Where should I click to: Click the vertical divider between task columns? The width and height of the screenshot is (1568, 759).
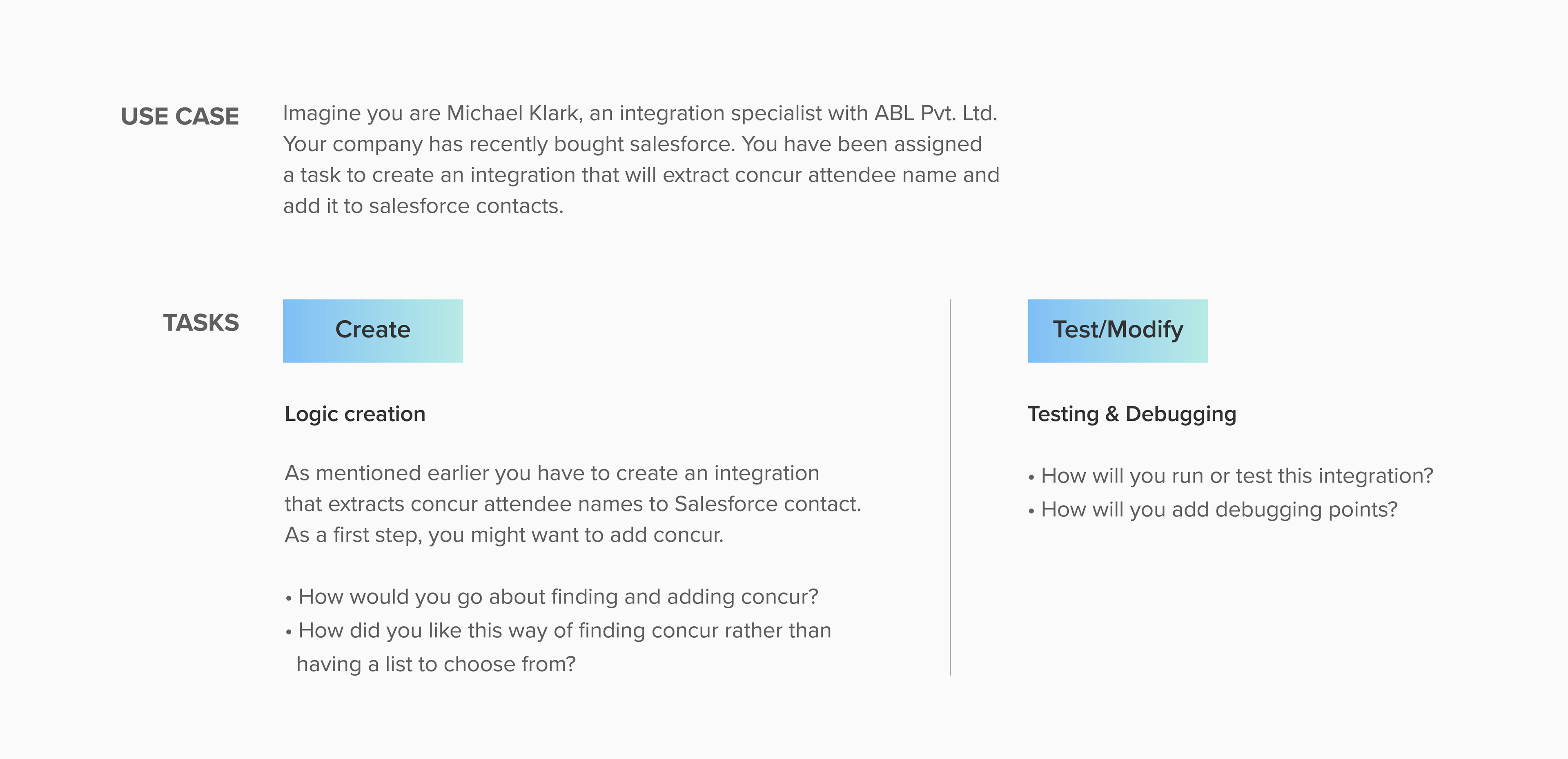(950, 487)
